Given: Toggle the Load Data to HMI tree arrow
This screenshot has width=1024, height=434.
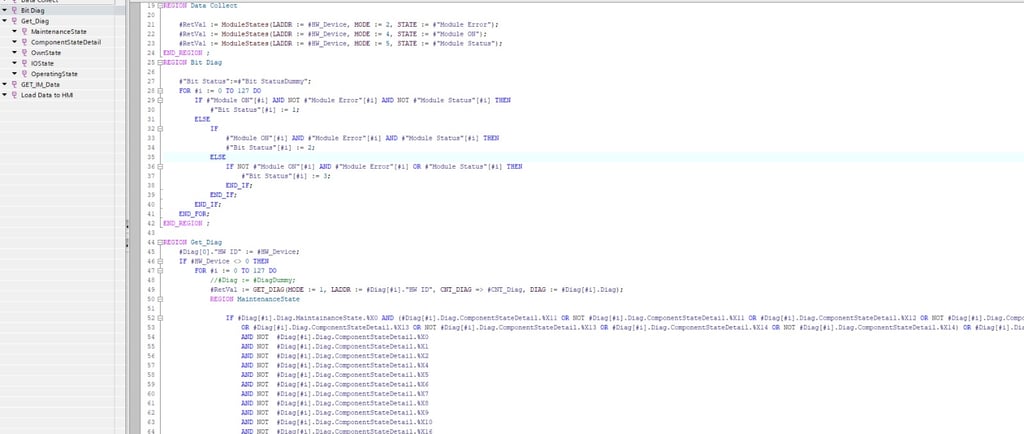Looking at the screenshot, I should coord(5,95).
